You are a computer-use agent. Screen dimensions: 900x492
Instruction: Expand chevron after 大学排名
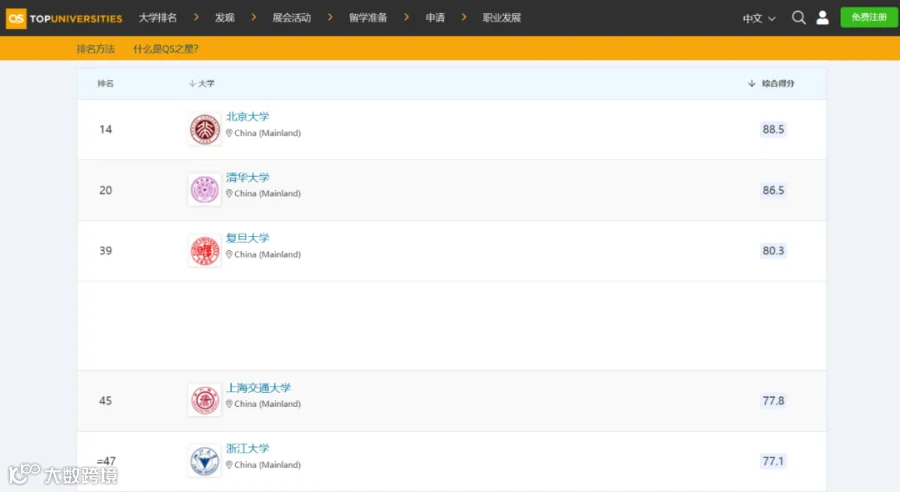pos(196,17)
